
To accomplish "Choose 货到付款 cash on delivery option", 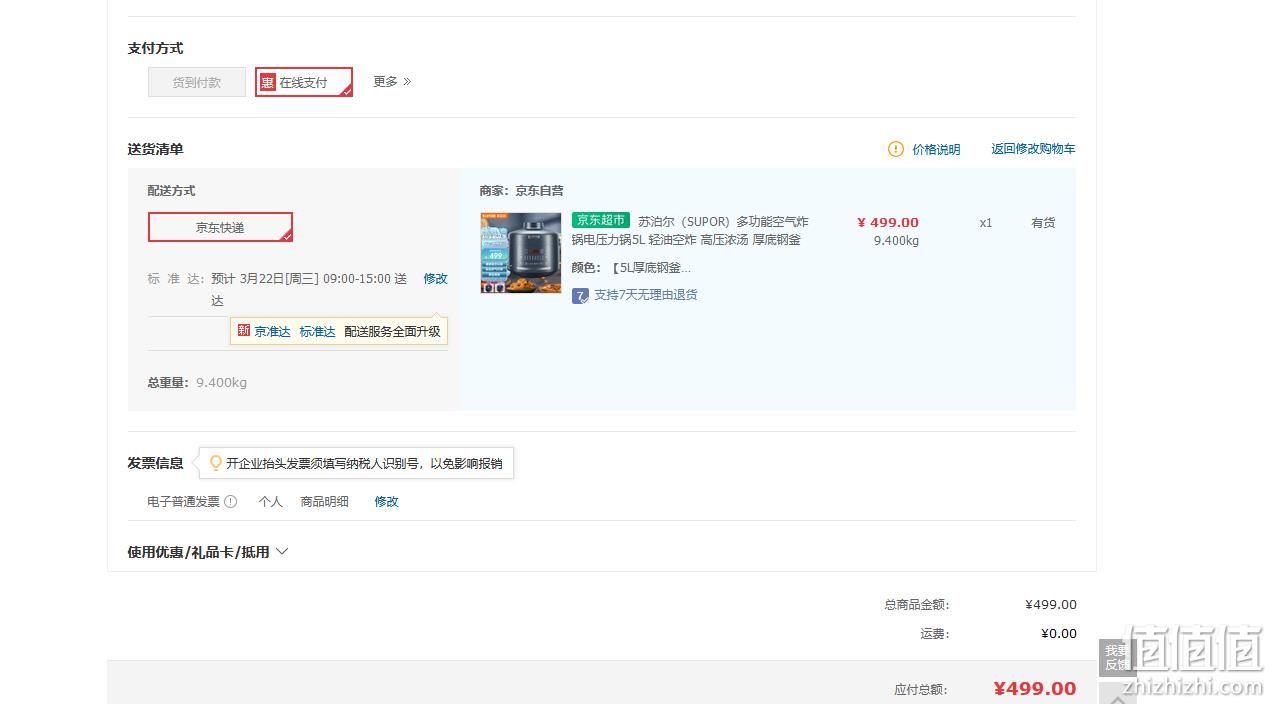I will [x=197, y=82].
